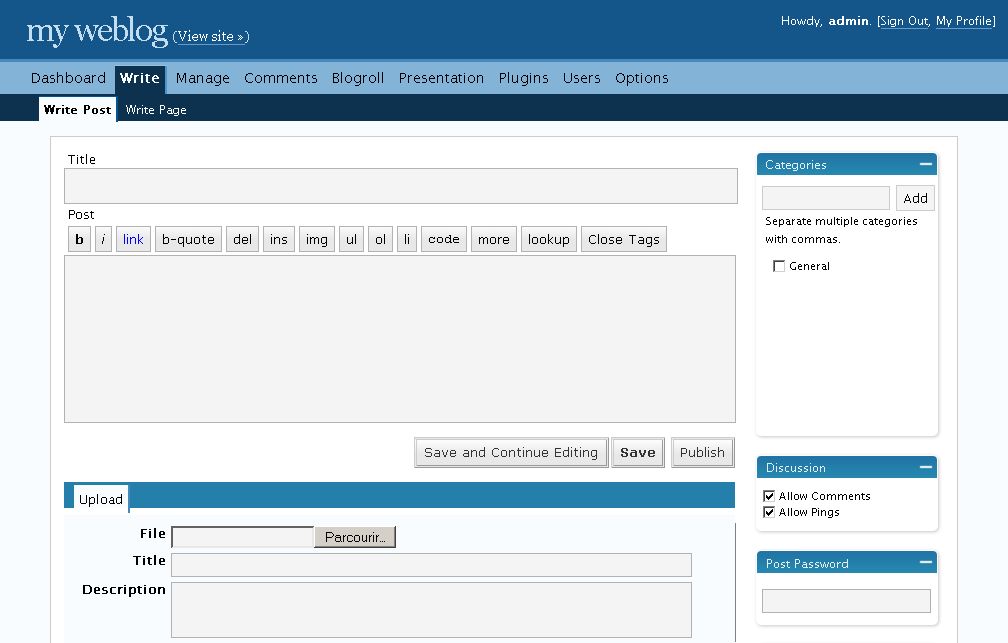Click into the post Title field
Screen dimensions: 1008x643
[400, 187]
